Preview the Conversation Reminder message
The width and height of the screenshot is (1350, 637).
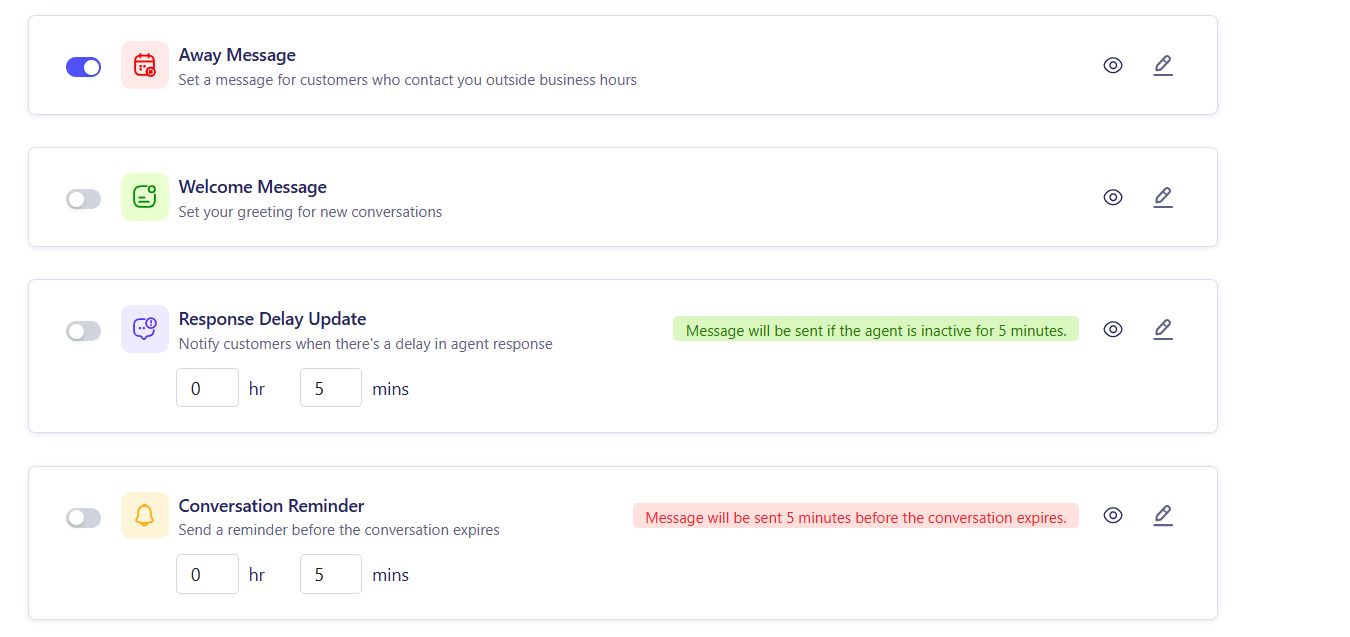(x=1113, y=516)
